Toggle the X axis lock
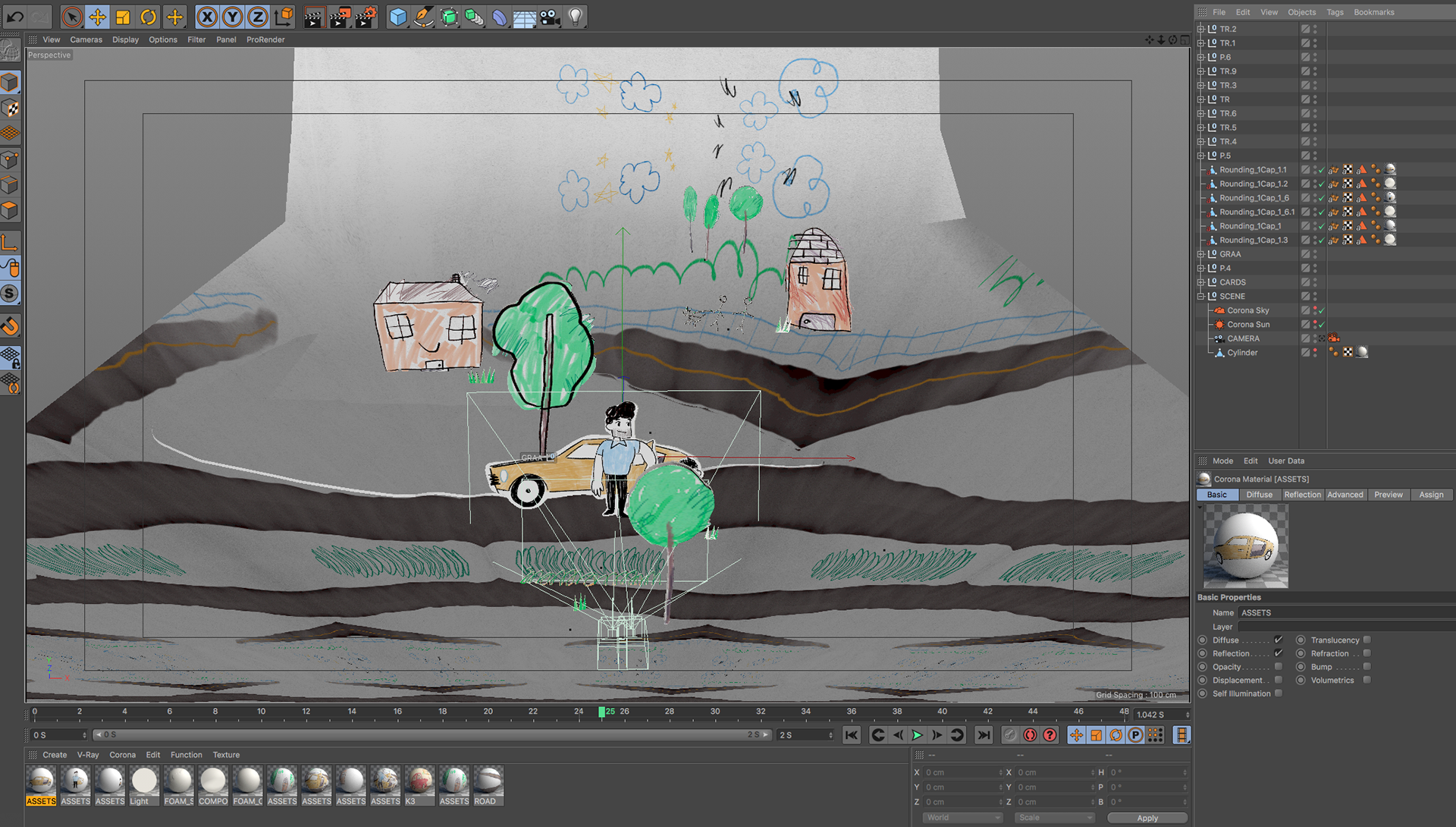 207,17
